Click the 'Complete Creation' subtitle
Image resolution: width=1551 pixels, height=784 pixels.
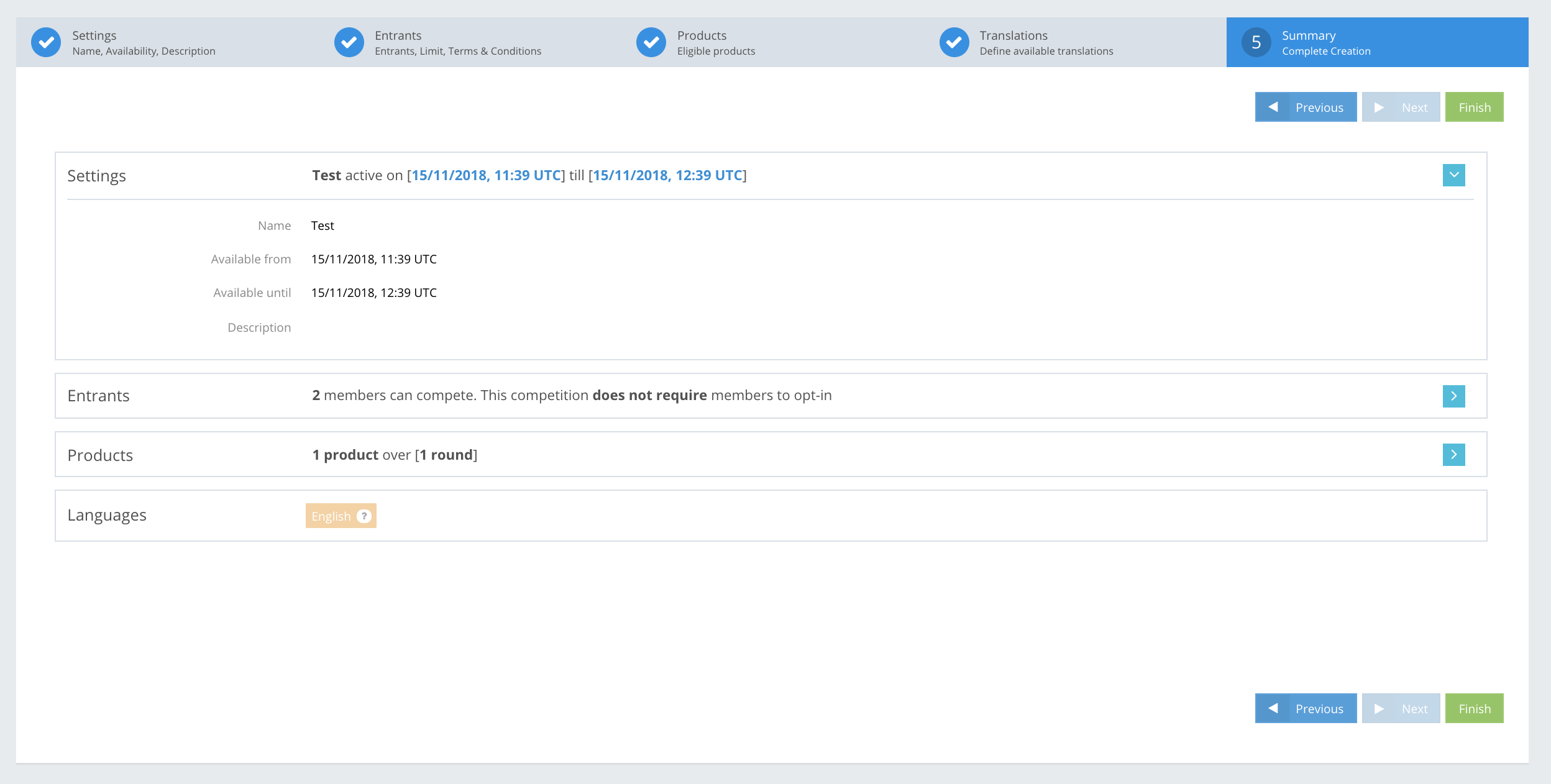[x=1326, y=51]
